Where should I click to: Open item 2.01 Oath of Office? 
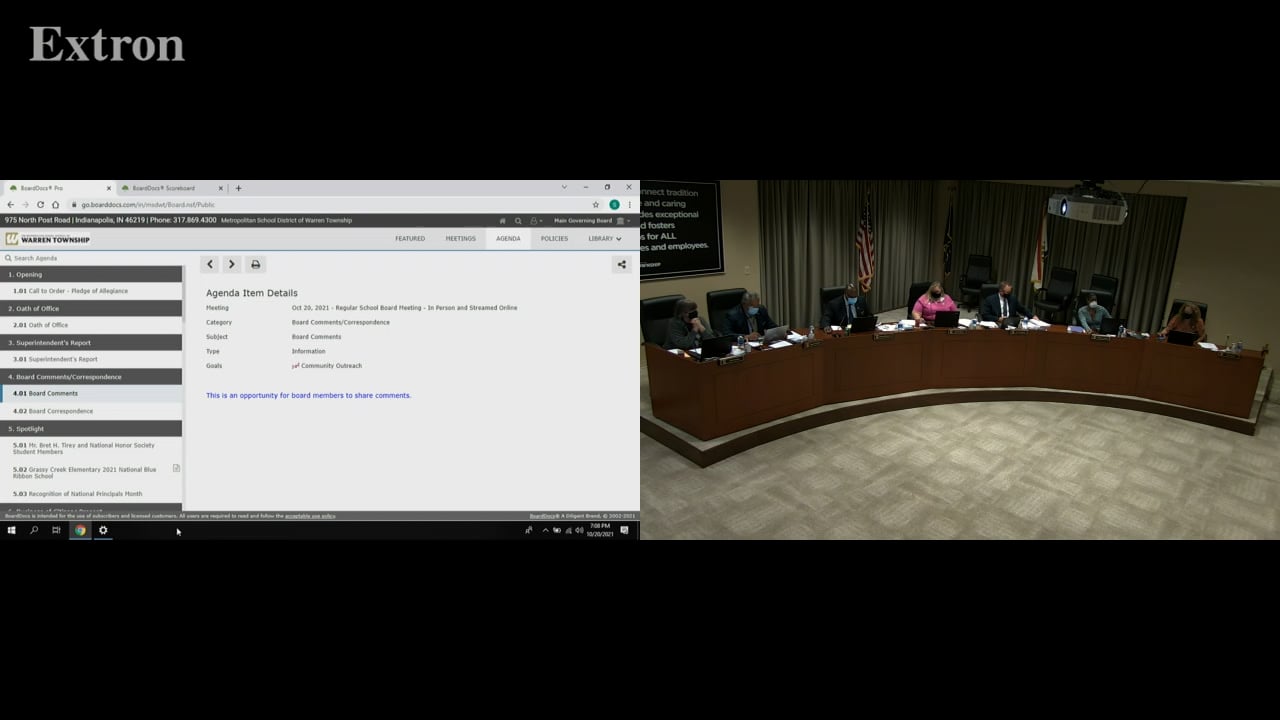[x=91, y=325]
